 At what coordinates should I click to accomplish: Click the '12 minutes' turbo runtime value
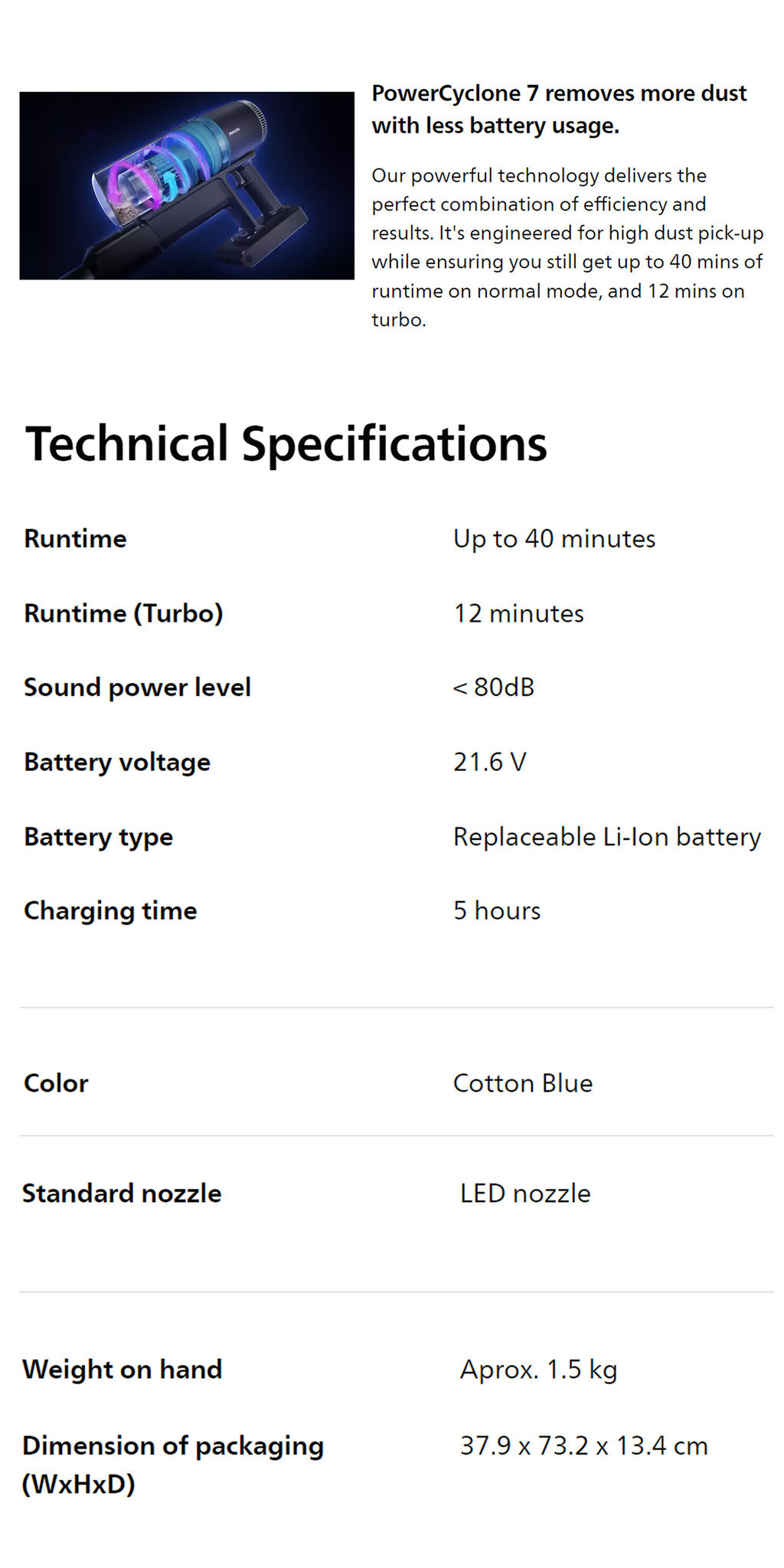518,613
